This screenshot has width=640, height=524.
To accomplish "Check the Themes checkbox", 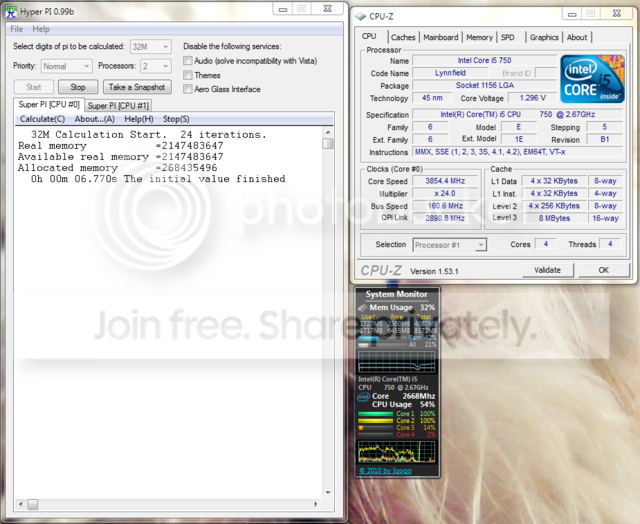I will pos(189,75).
